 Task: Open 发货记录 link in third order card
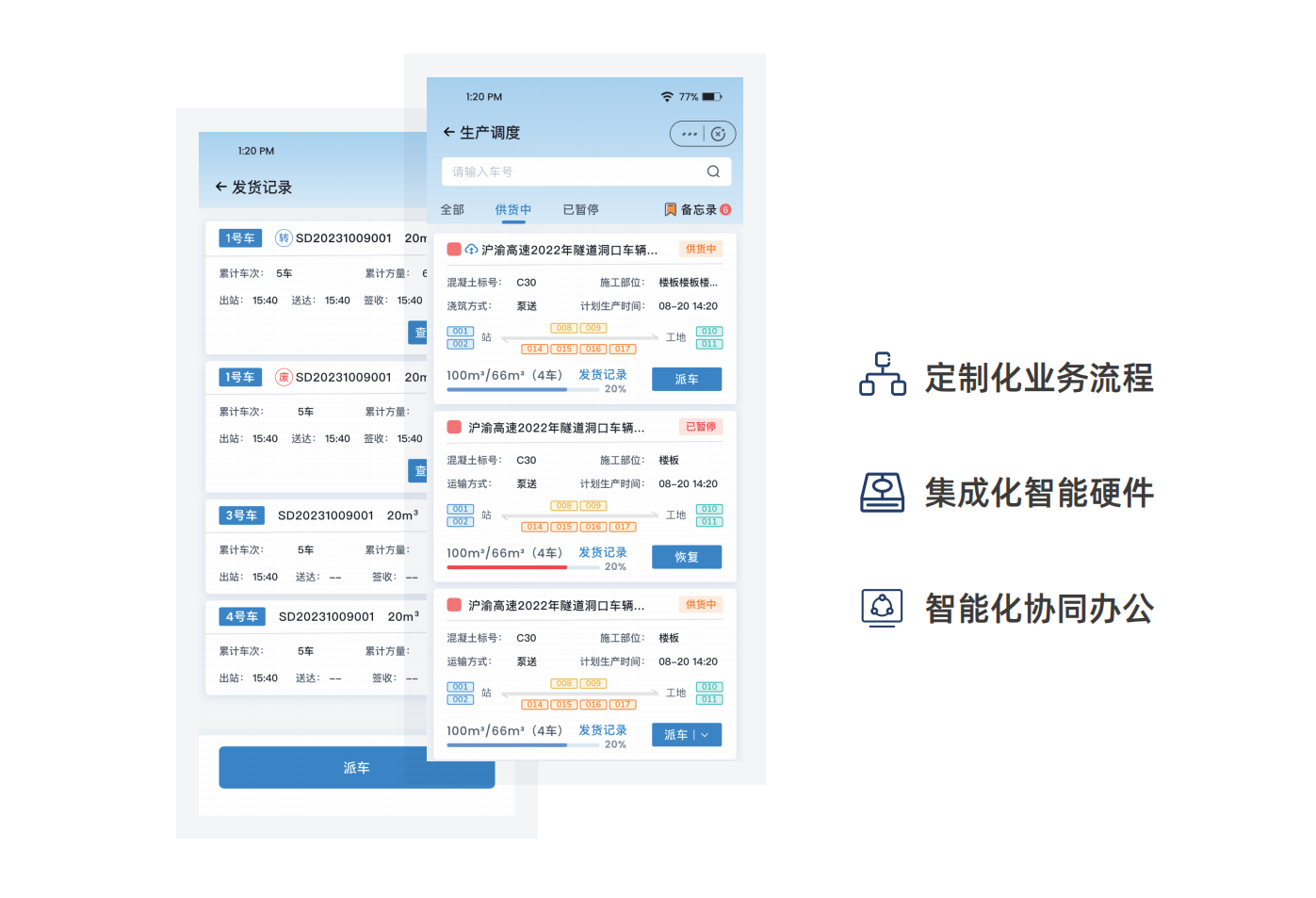tap(602, 730)
